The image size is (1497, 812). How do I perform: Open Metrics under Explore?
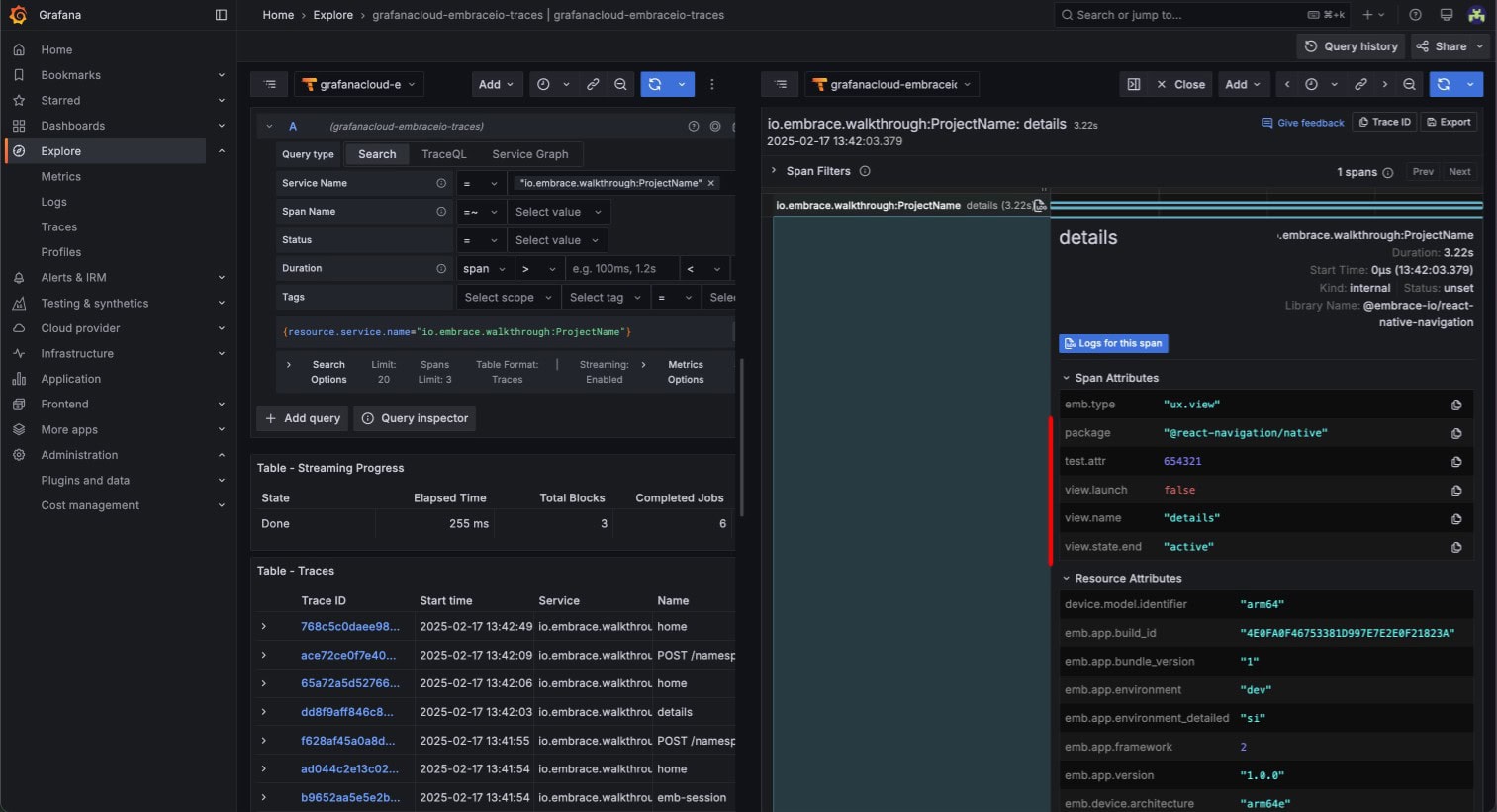pyautogui.click(x=61, y=176)
